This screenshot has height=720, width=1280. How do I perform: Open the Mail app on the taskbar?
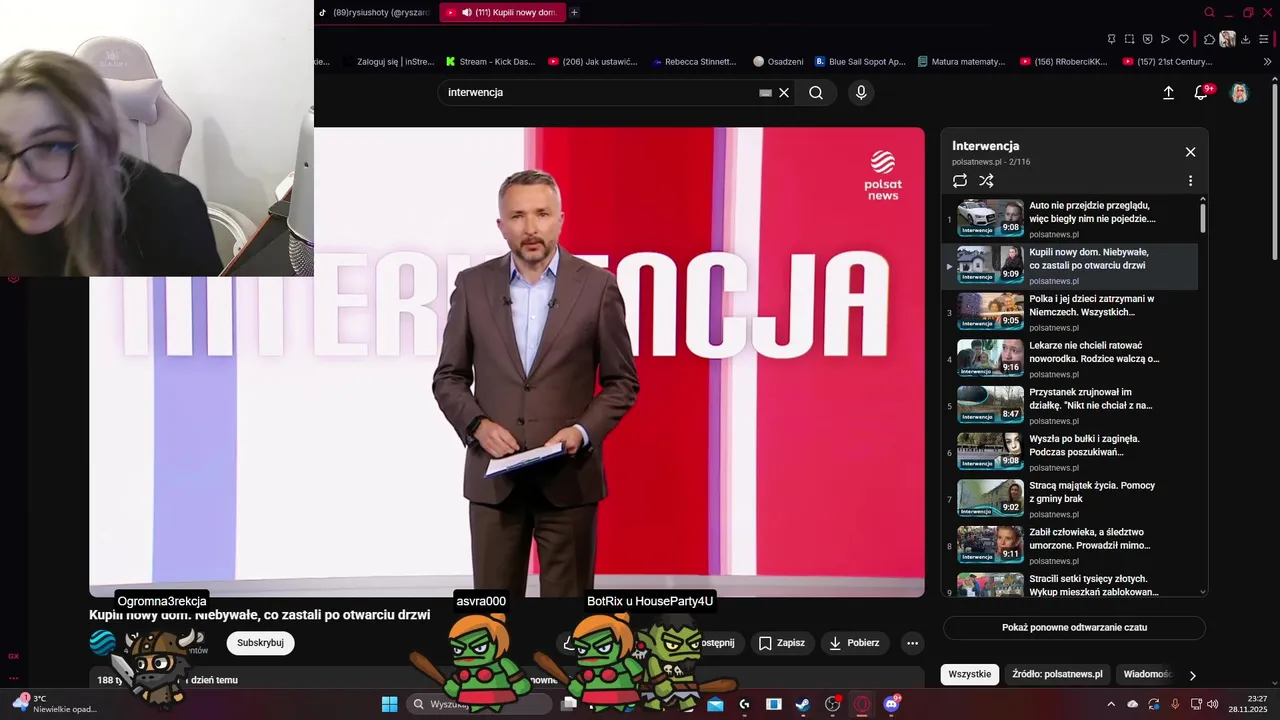pyautogui.click(x=715, y=704)
